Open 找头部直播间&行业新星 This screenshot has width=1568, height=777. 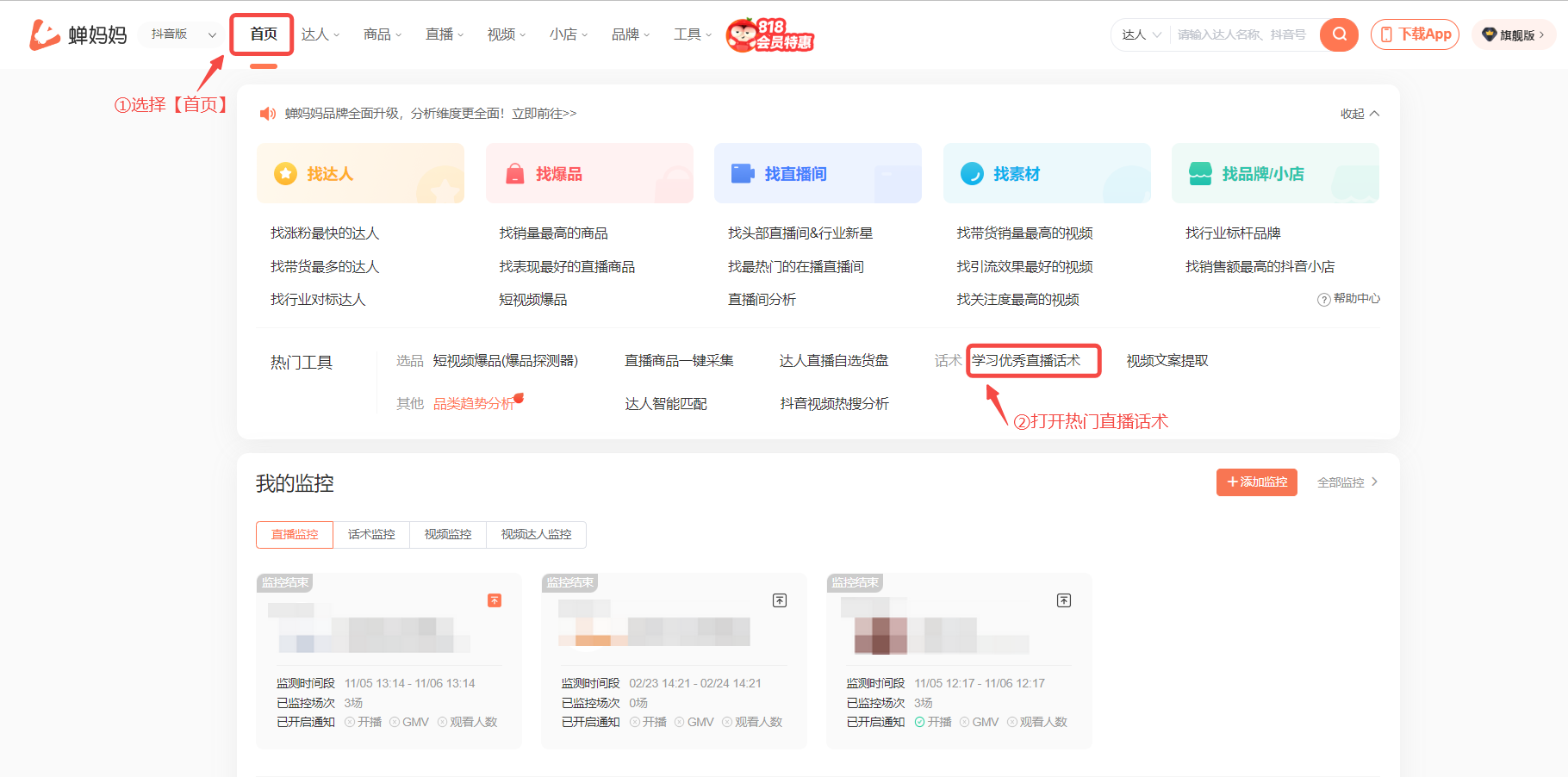click(800, 233)
